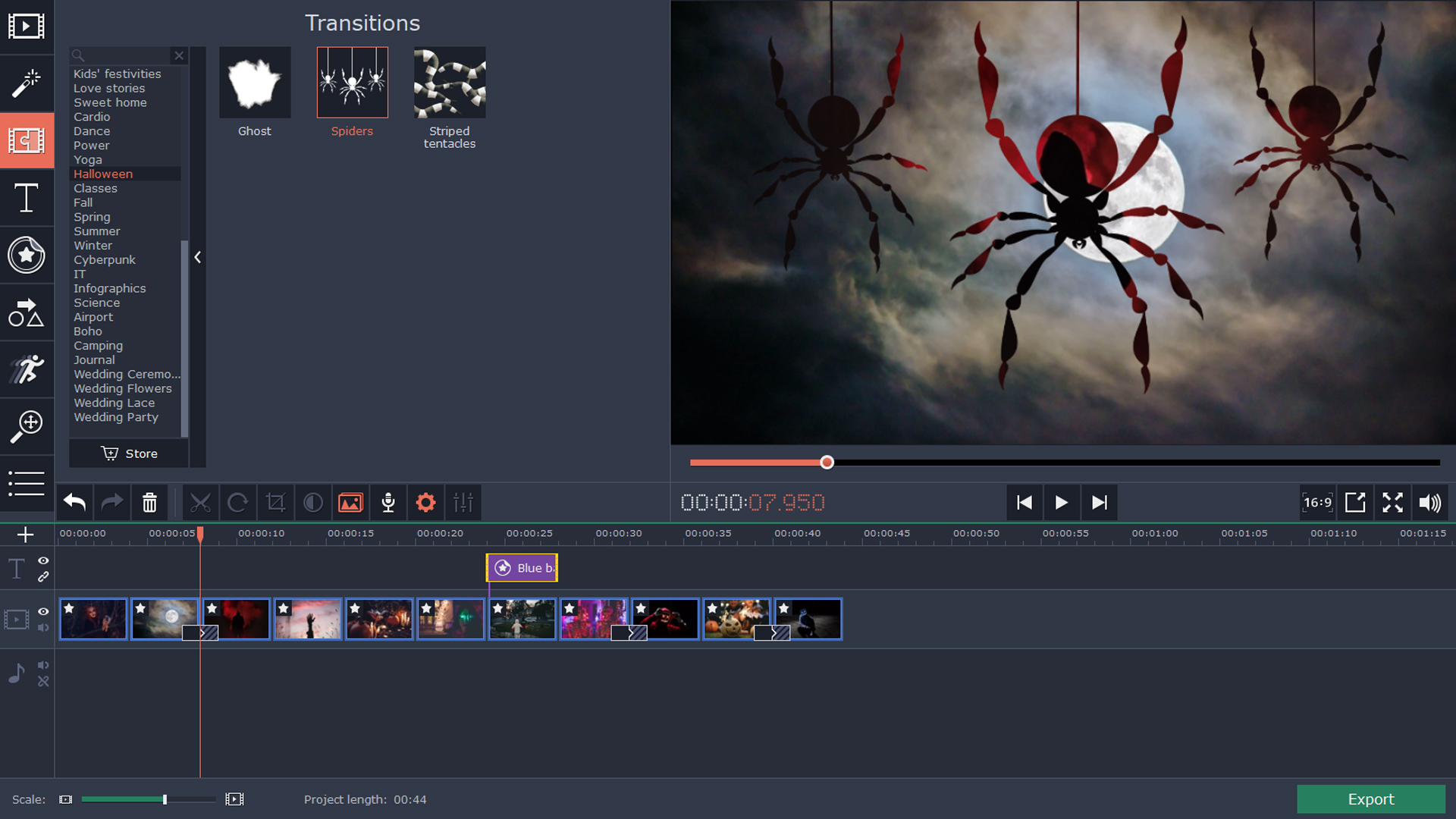Drag the timeline scale slider
The image size is (1456, 819).
(164, 799)
